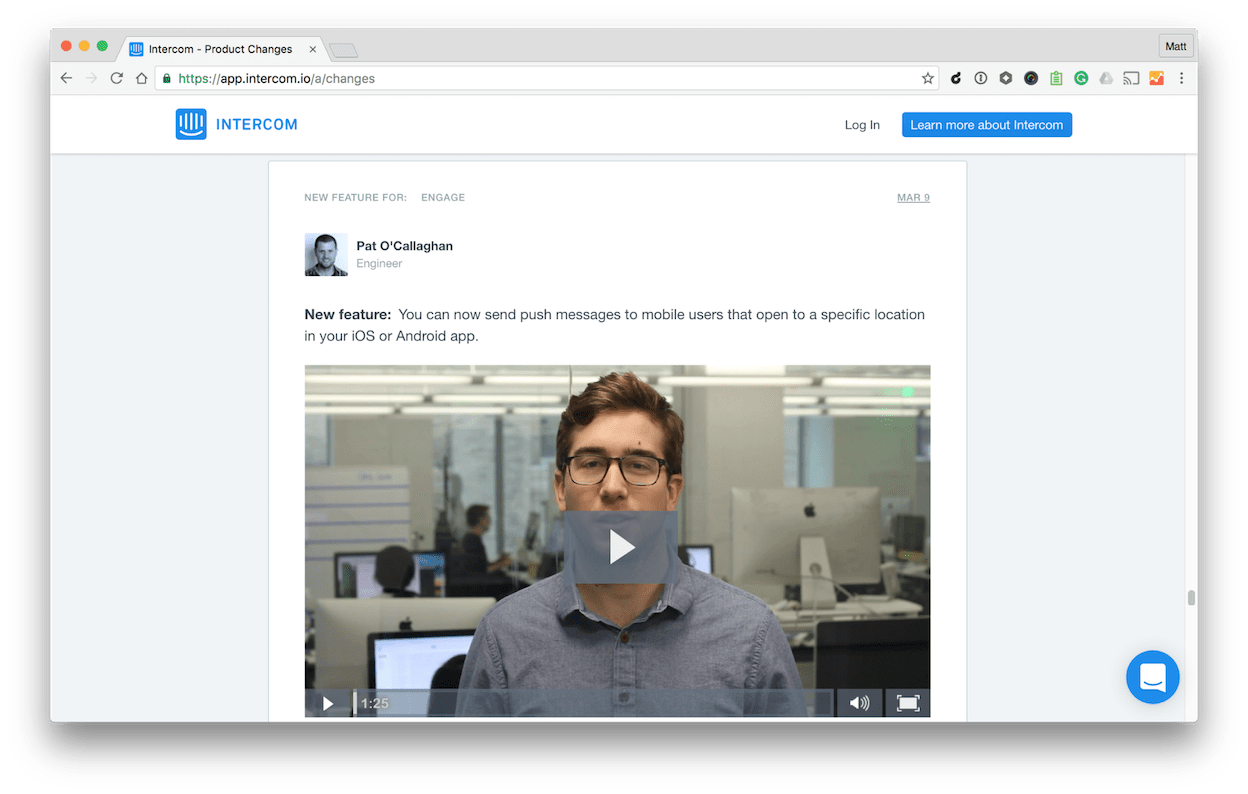Click the Grammarly extension icon

[1081, 78]
